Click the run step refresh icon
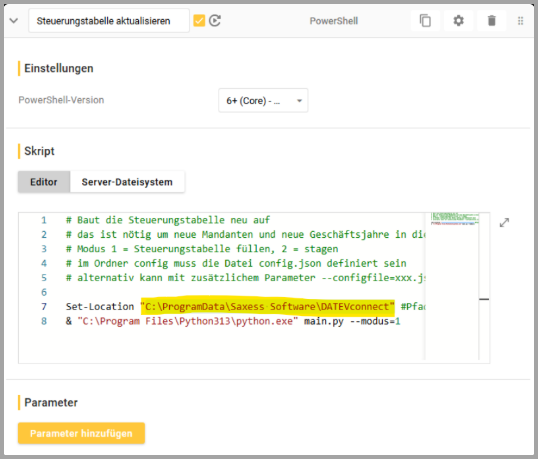Viewport: 538px width, 459px height. click(215, 21)
